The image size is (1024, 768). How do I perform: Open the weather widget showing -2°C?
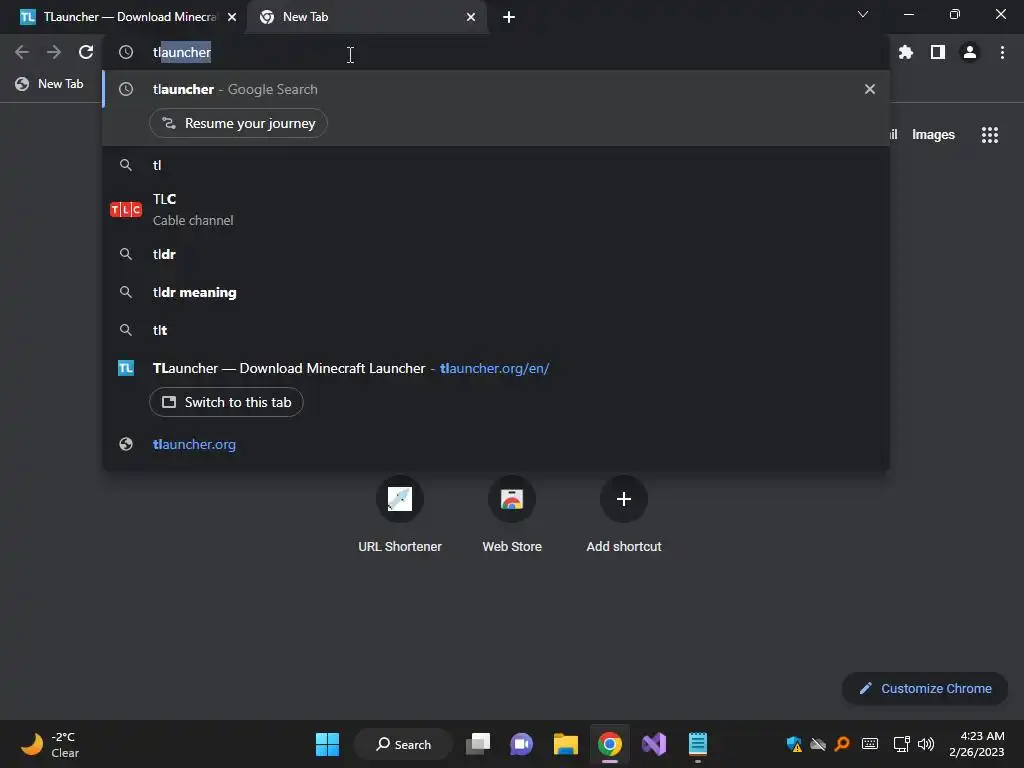click(50, 744)
